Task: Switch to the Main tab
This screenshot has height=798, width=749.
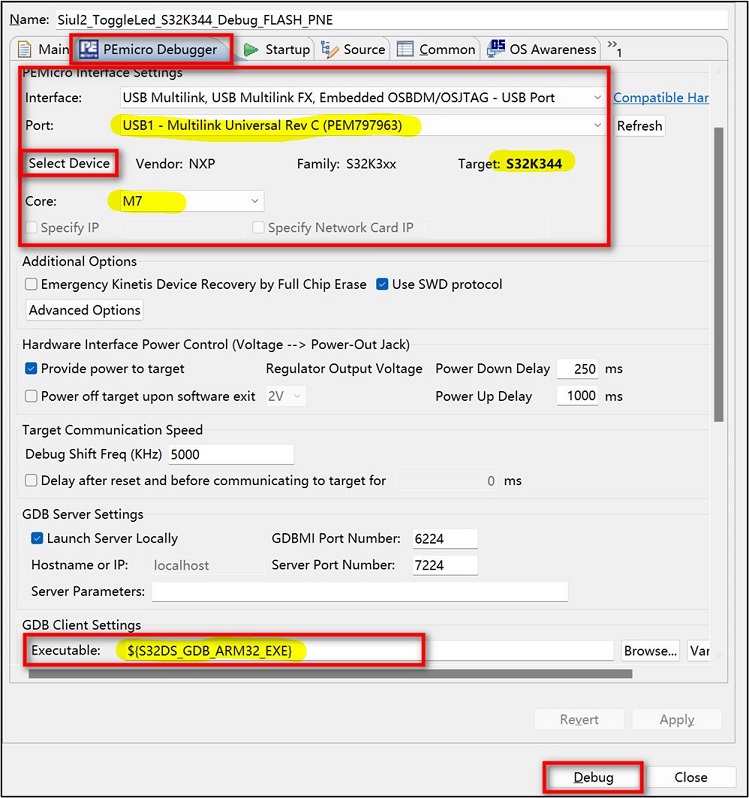Action: point(43,49)
